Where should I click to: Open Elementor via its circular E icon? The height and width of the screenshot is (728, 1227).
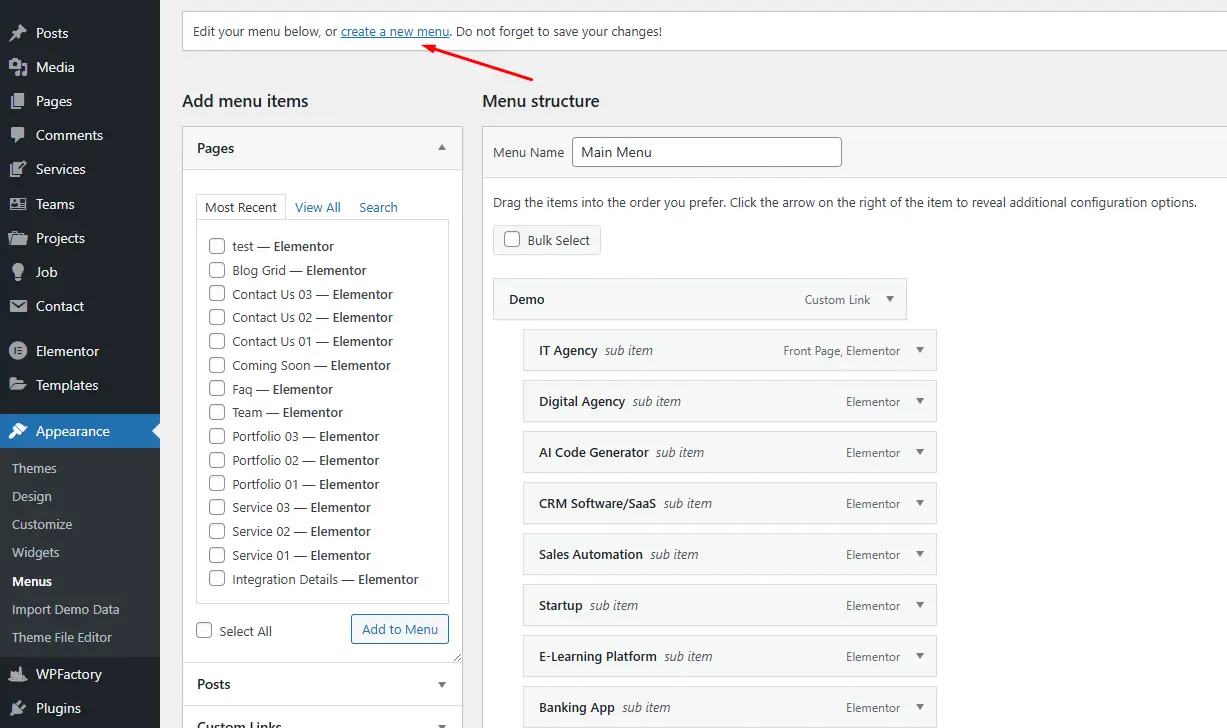(x=18, y=351)
